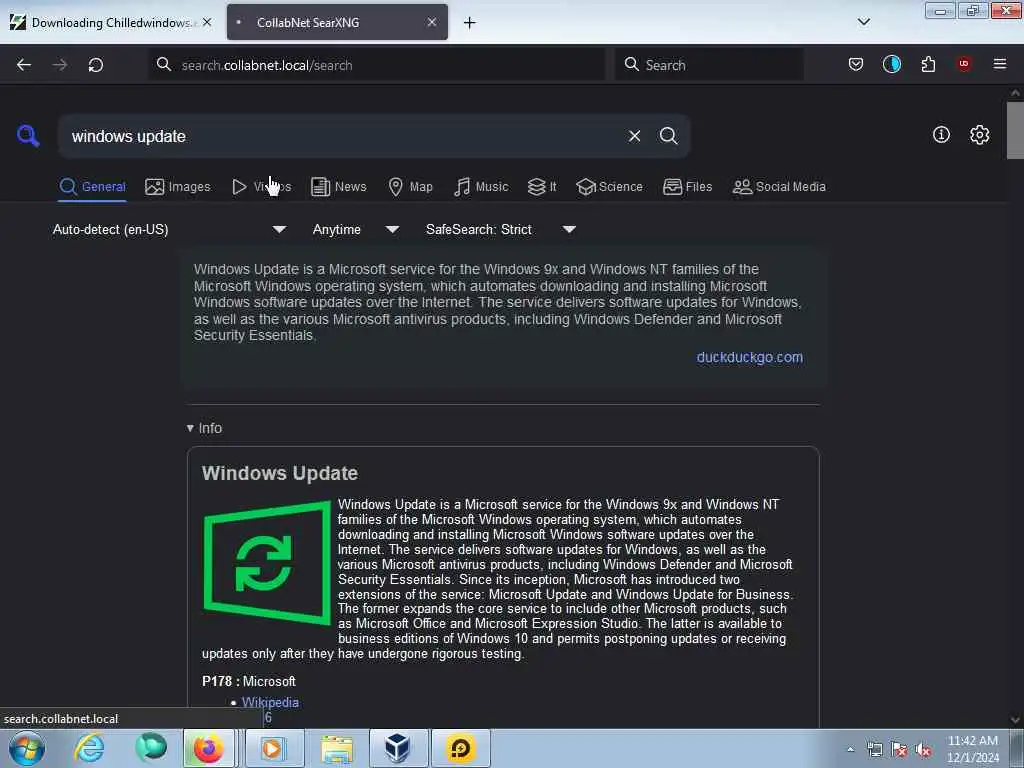The image size is (1024, 768).
Task: Select the It search category
Action: coord(542,187)
